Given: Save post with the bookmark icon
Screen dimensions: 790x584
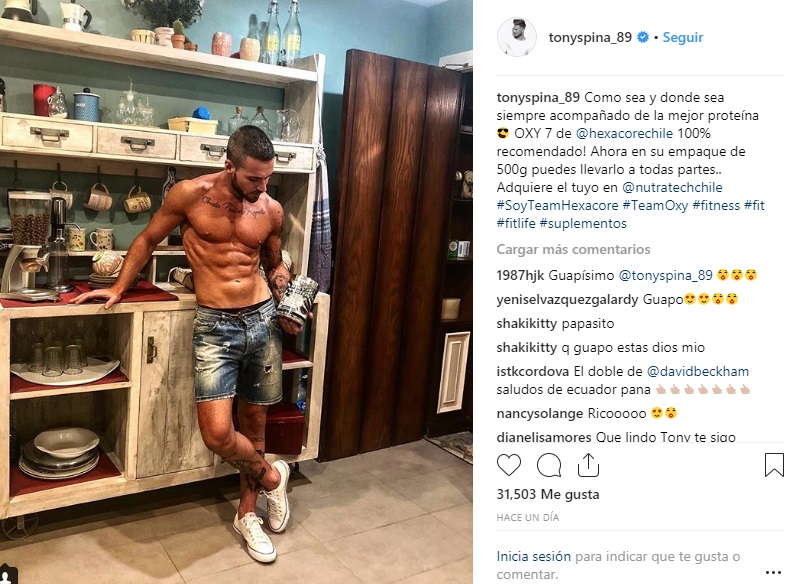Looking at the screenshot, I should tap(774, 465).
